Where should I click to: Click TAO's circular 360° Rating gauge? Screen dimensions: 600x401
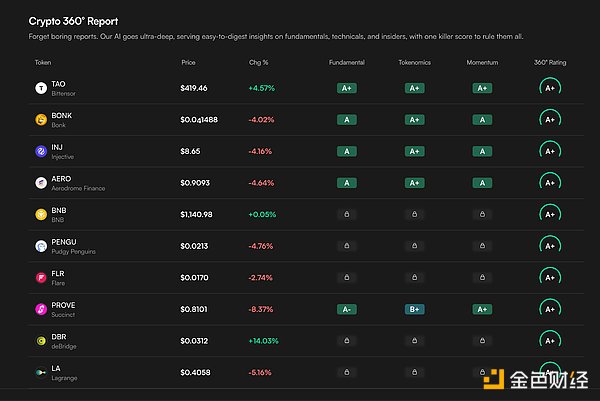549,88
